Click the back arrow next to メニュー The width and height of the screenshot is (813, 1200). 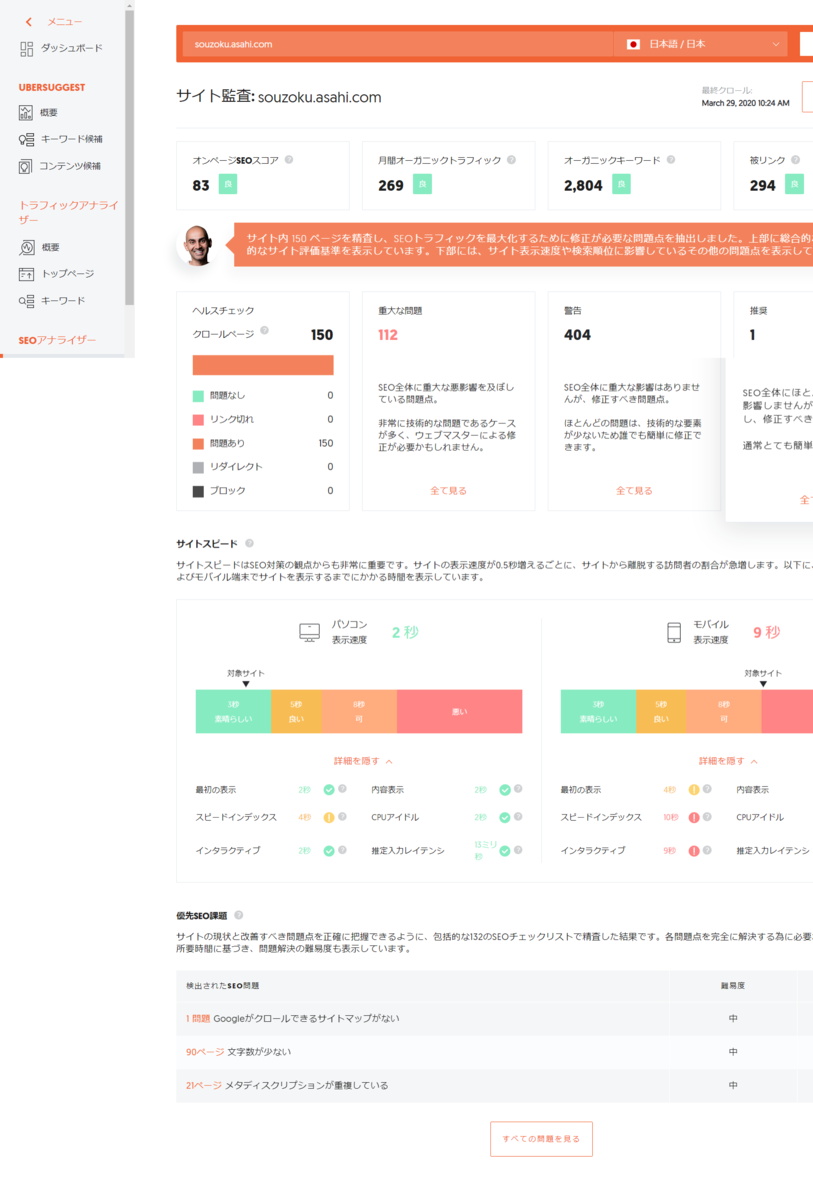pyautogui.click(x=29, y=22)
